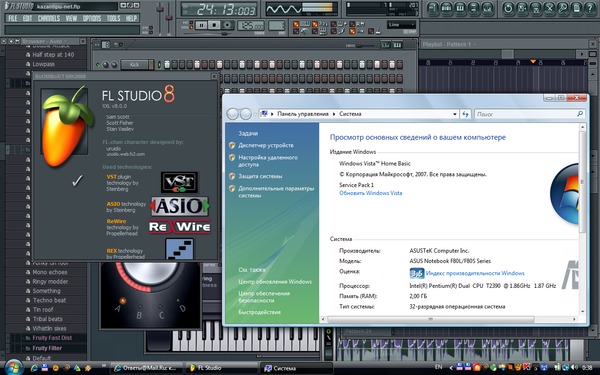Viewport: 600px width, 375px height.
Task: Open the EDIT menu
Action: 27,18
